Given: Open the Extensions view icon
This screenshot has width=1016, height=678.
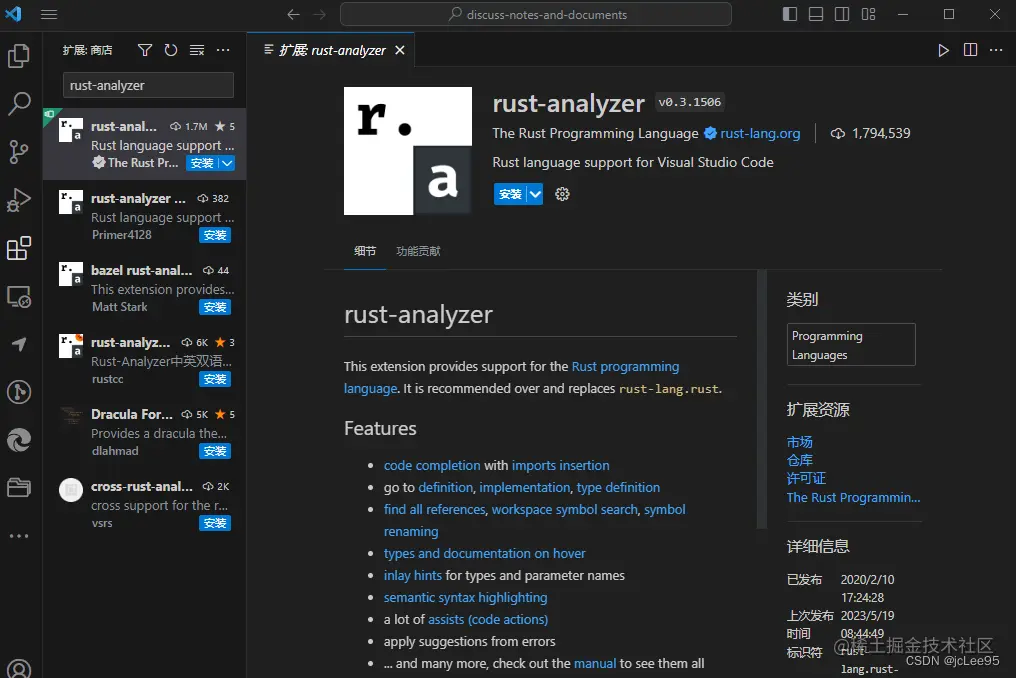Looking at the screenshot, I should coord(19,248).
